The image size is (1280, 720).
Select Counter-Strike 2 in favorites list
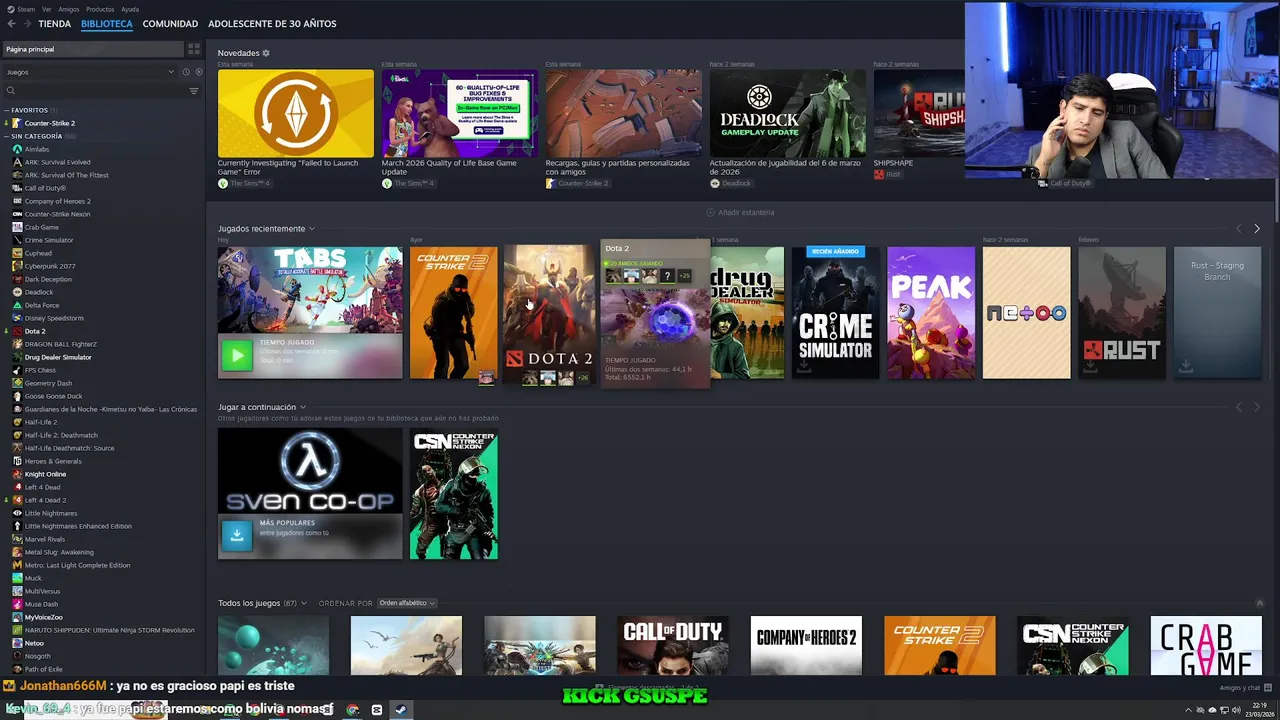pos(50,123)
